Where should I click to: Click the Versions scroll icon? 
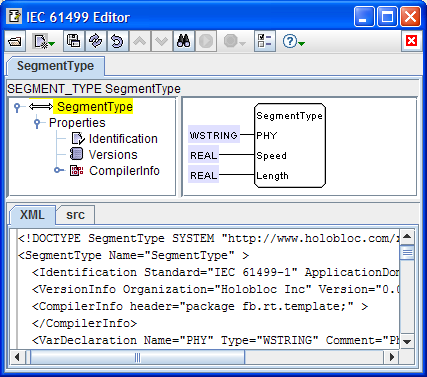pyautogui.click(x=76, y=154)
